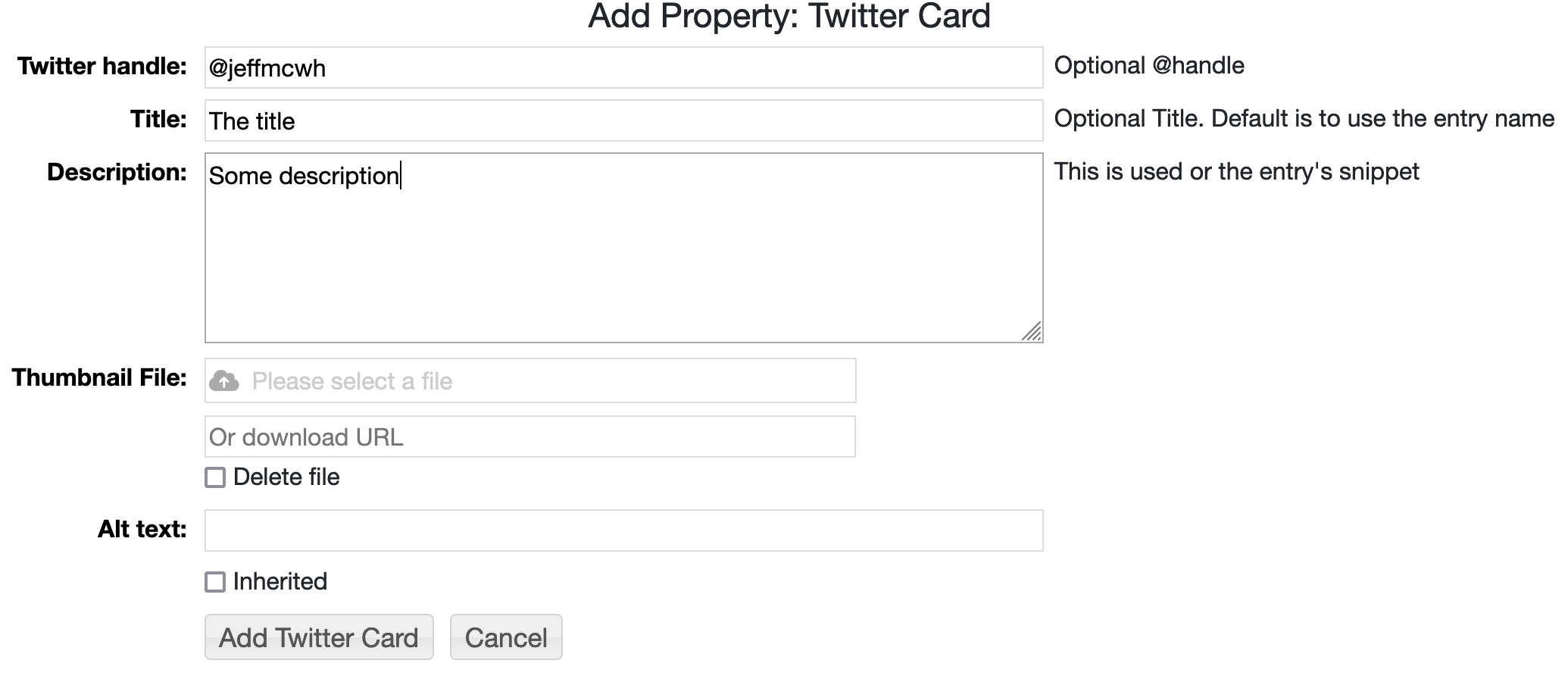1568x679 pixels.
Task: Place cursor in the Description textarea
Action: (x=623, y=250)
